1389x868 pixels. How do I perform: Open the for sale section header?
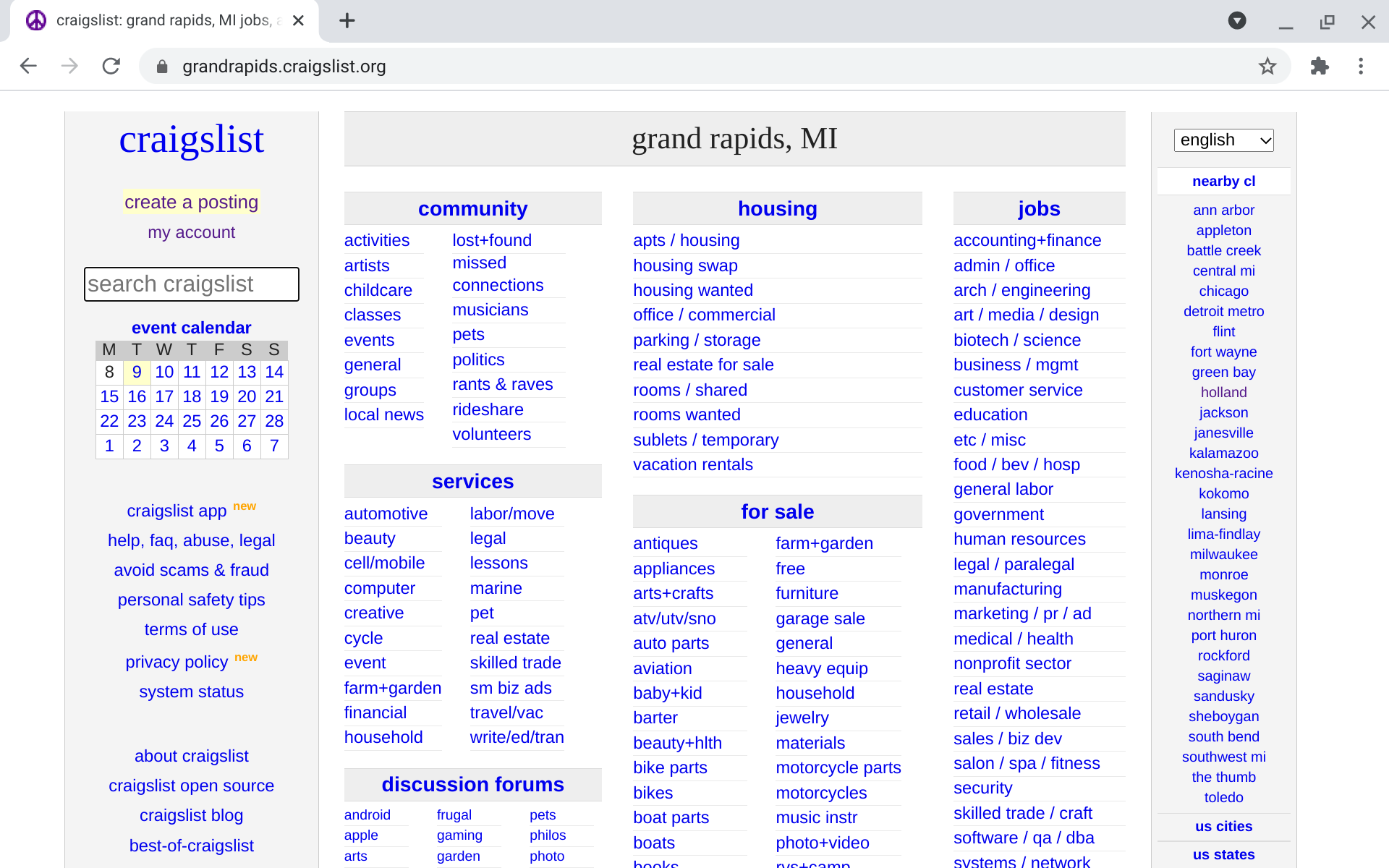pos(777,511)
